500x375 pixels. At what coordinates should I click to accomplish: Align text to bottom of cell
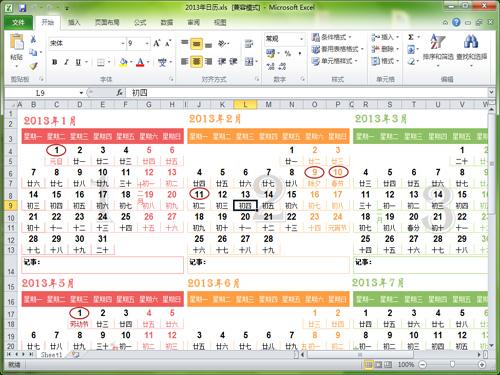[208, 44]
